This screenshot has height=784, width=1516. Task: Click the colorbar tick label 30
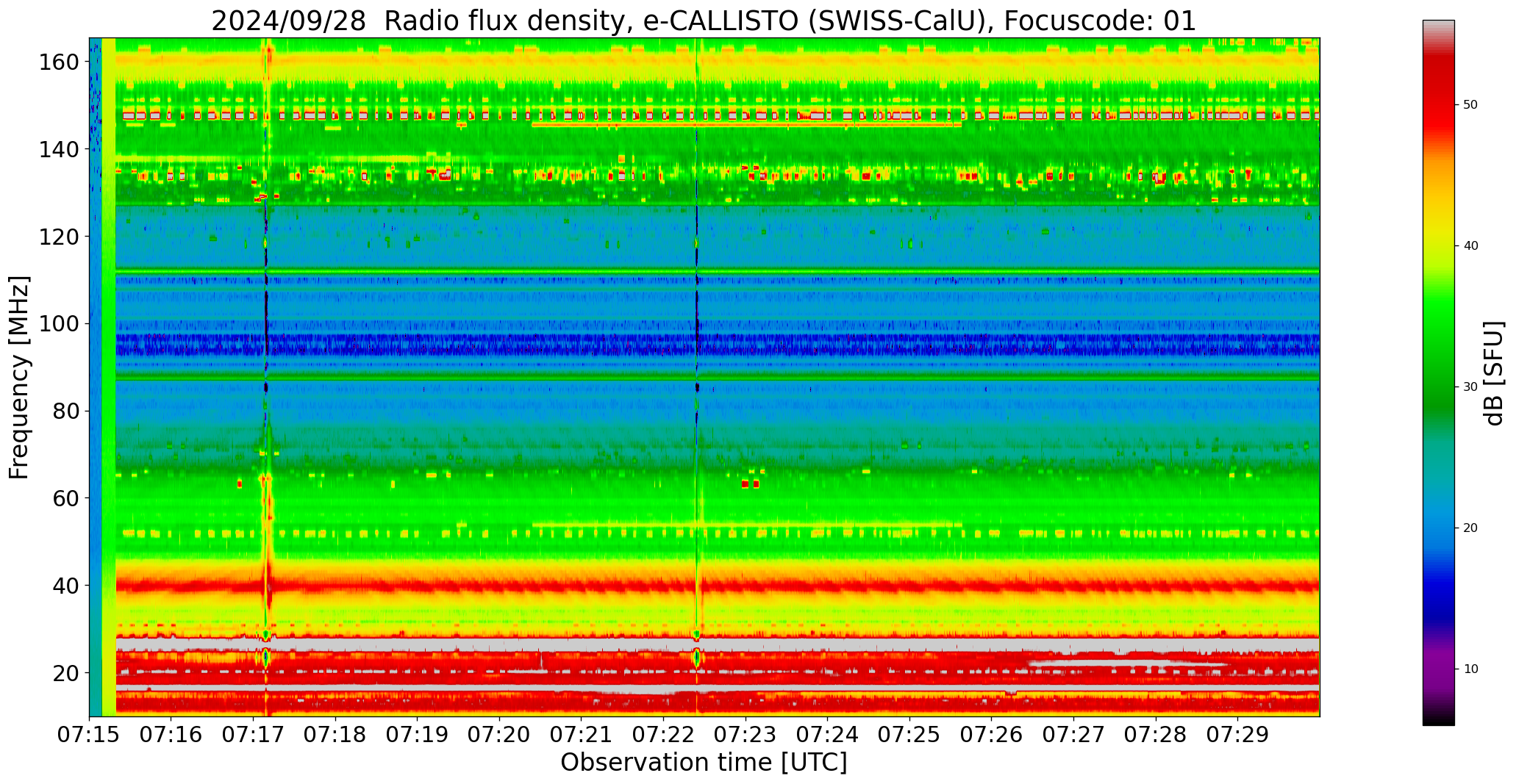tap(1470, 387)
